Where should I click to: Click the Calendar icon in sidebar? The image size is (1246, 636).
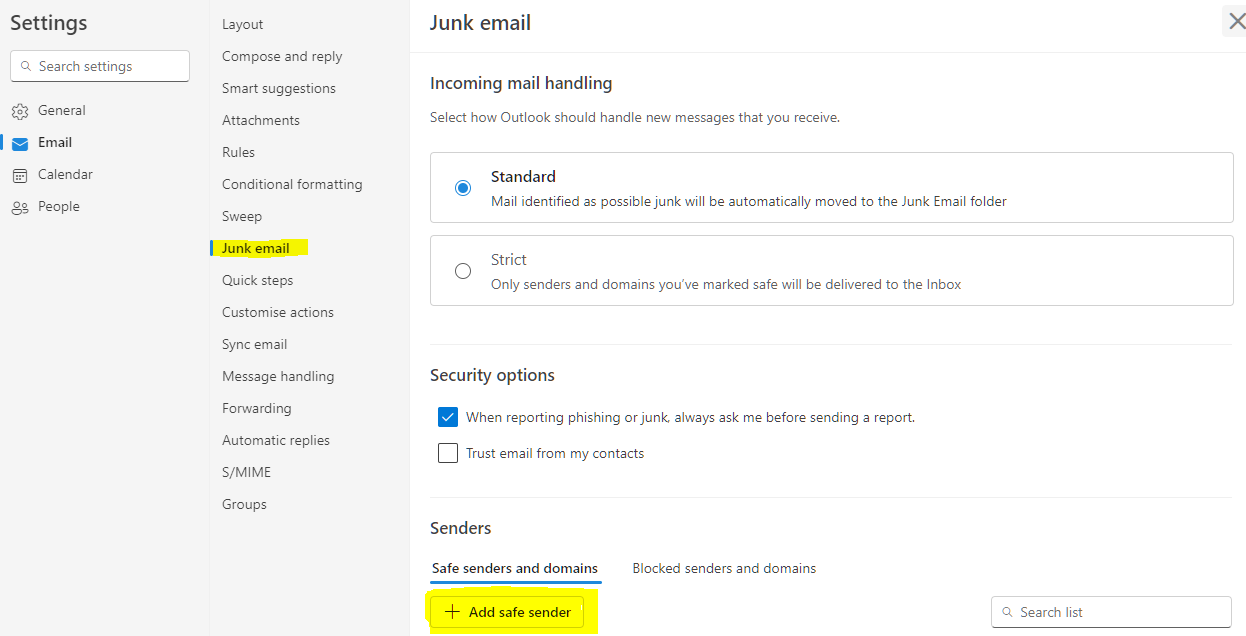[x=20, y=175]
